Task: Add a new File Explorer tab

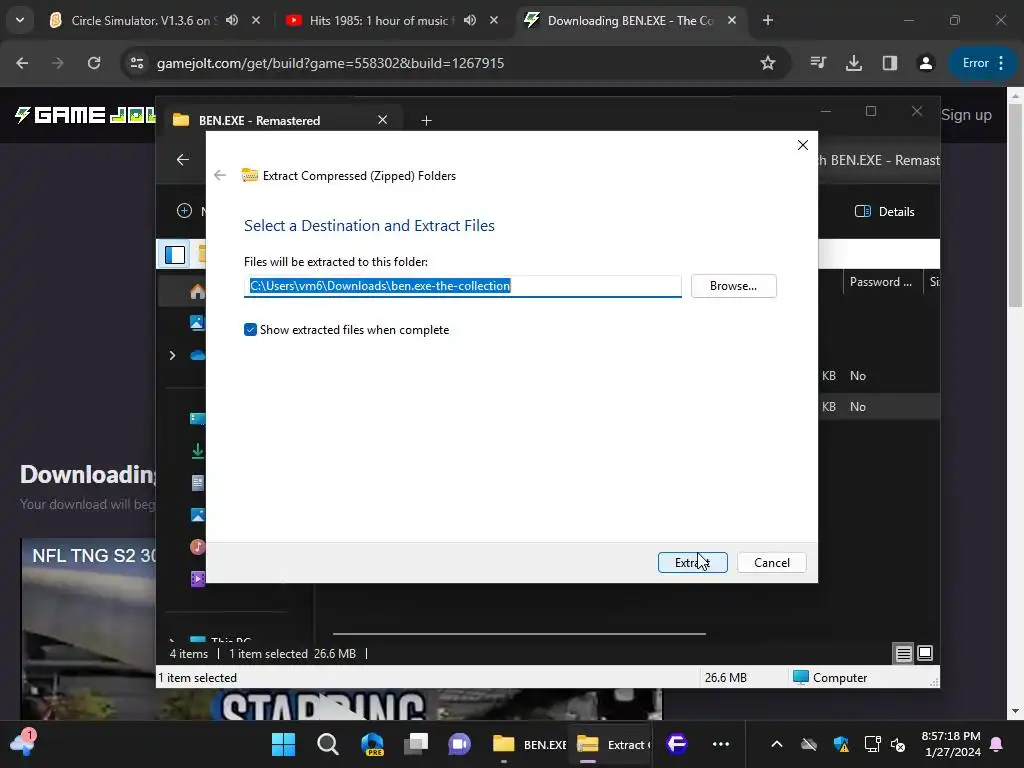Action: click(426, 120)
